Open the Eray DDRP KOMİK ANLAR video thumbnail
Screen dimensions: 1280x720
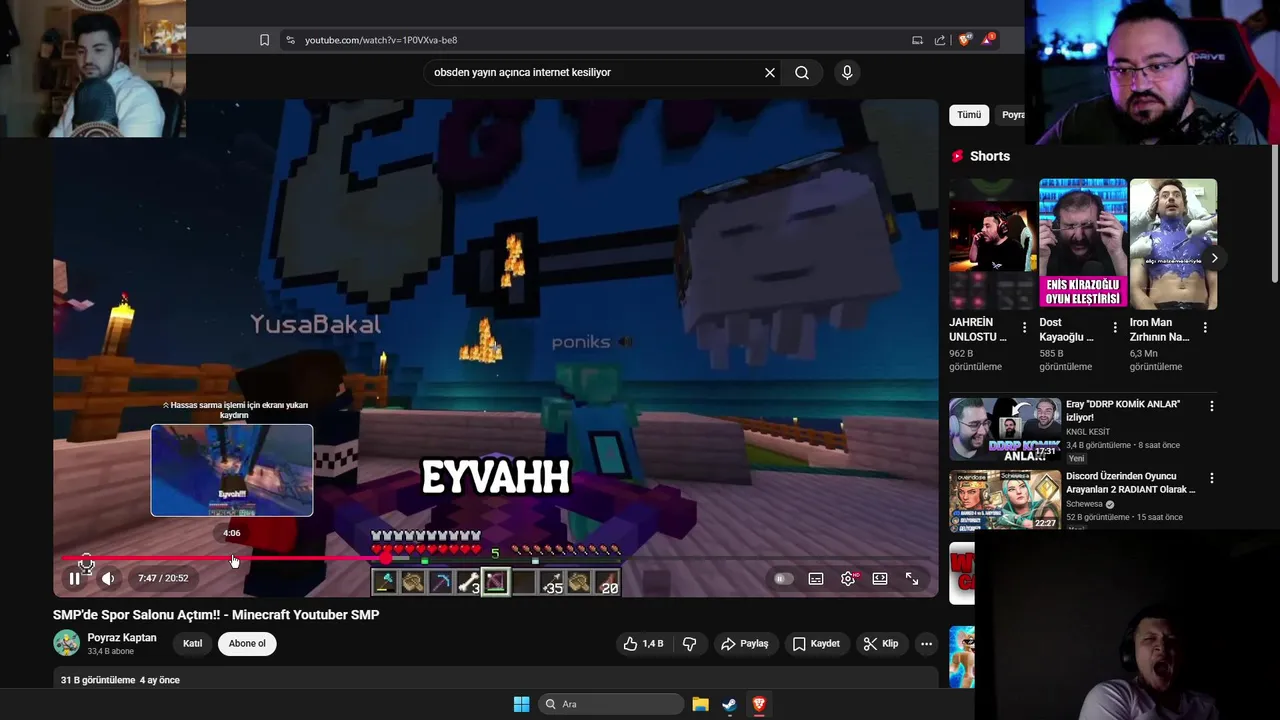coord(1005,428)
